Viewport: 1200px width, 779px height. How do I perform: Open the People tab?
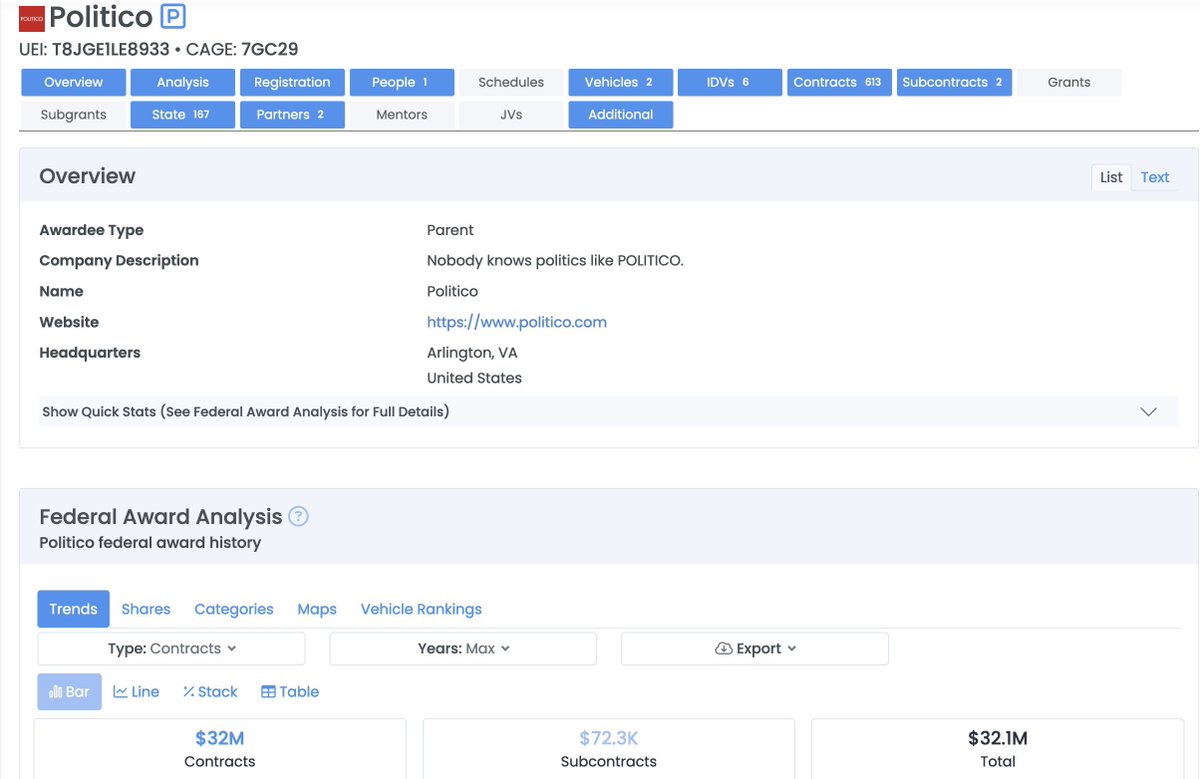402,82
